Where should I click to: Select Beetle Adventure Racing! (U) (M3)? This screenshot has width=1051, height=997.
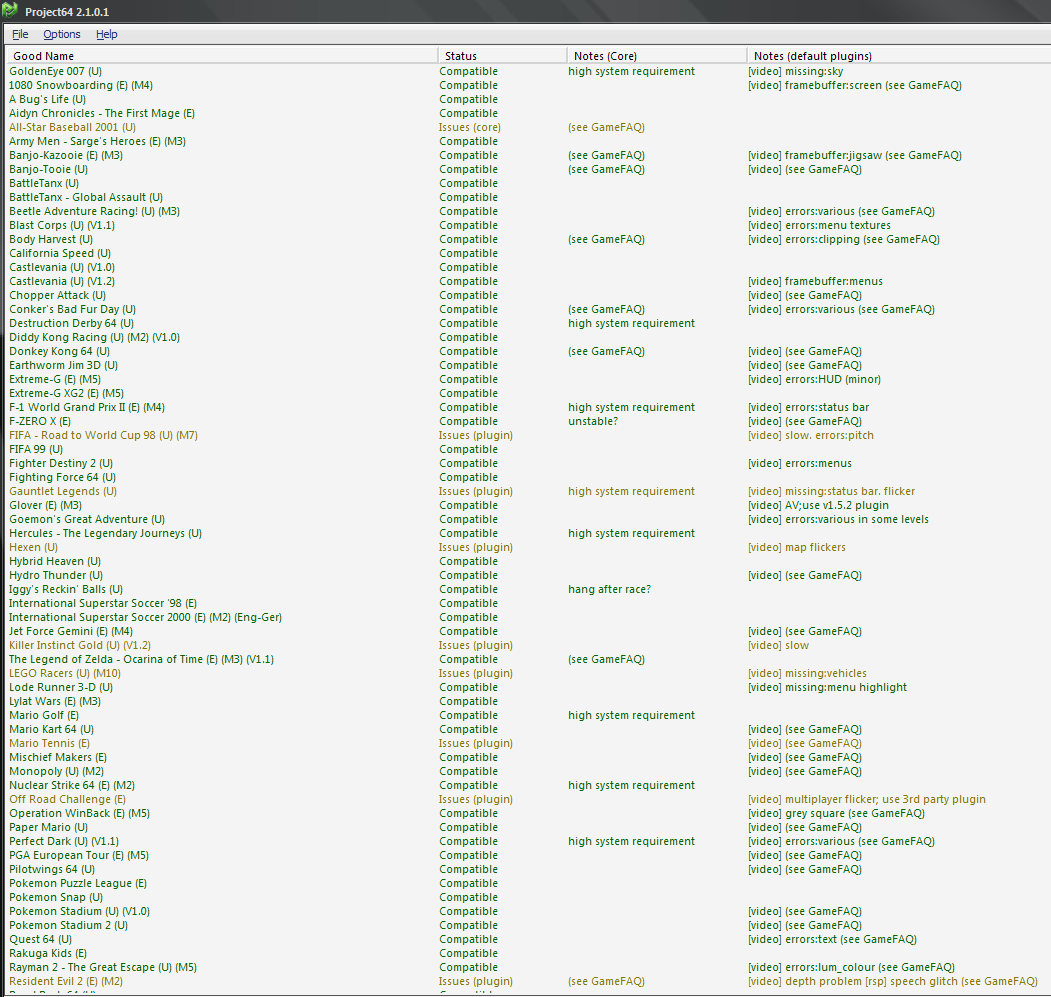[x=95, y=211]
